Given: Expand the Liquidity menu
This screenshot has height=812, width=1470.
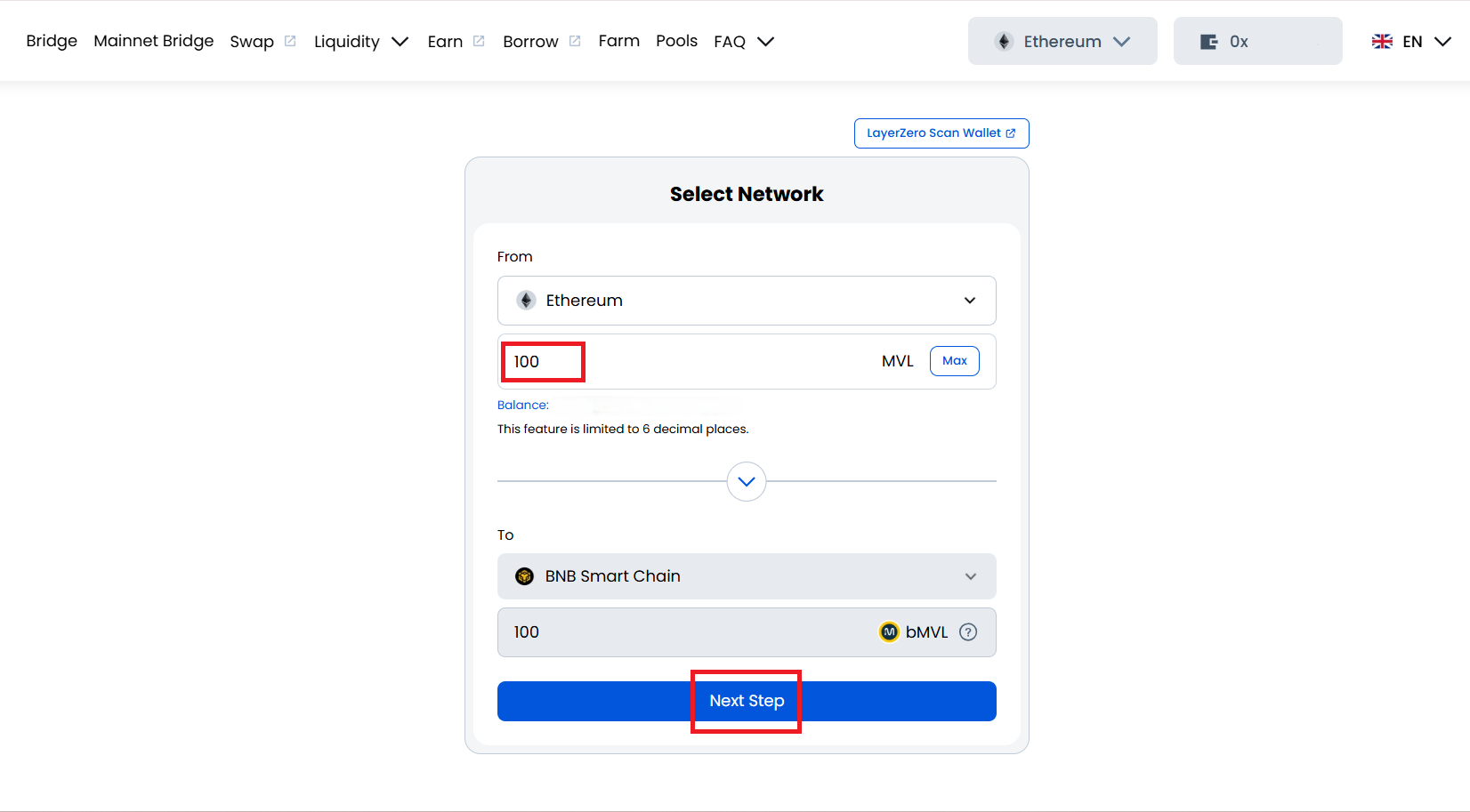Looking at the screenshot, I should (x=360, y=42).
